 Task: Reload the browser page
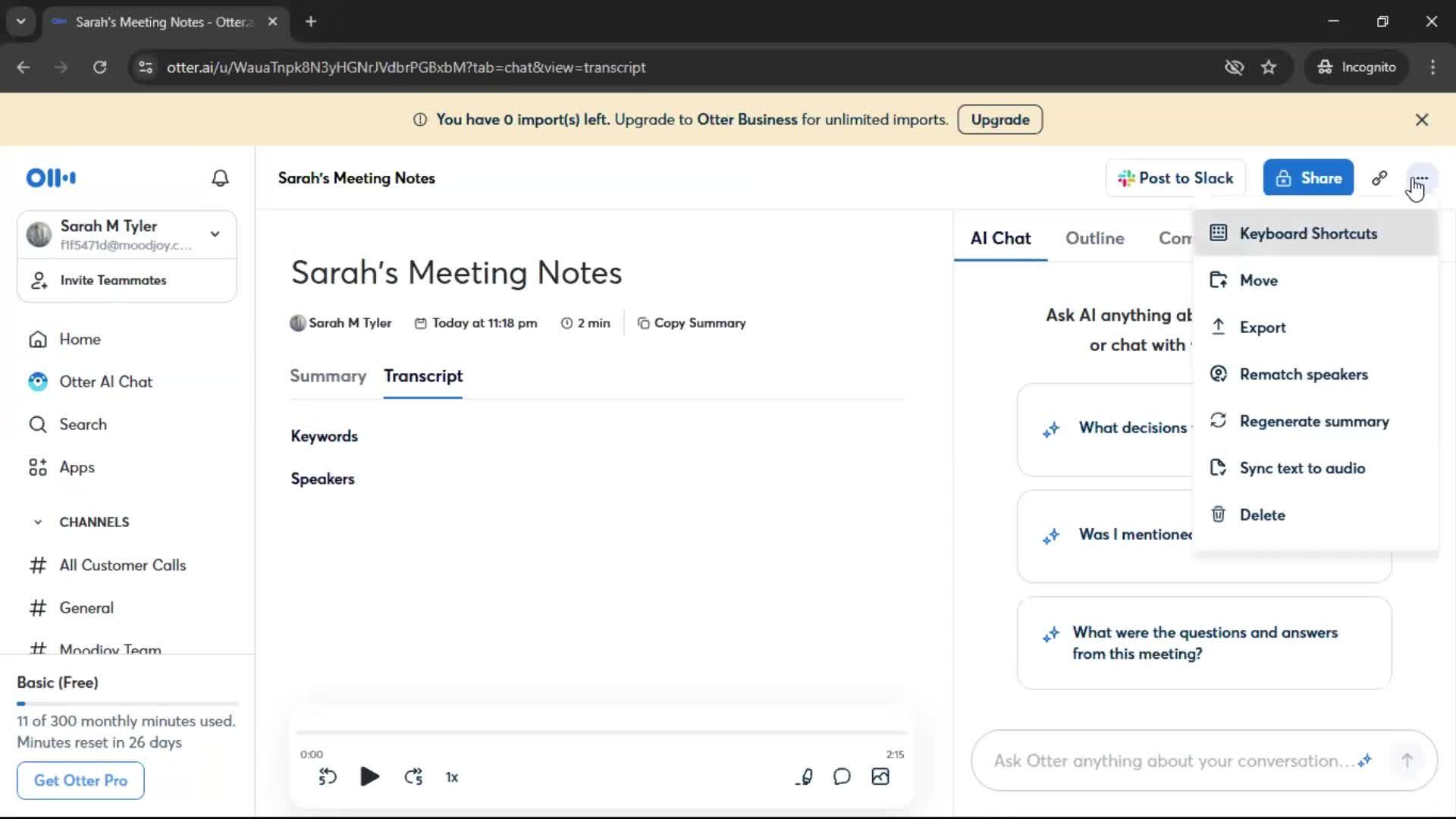100,67
